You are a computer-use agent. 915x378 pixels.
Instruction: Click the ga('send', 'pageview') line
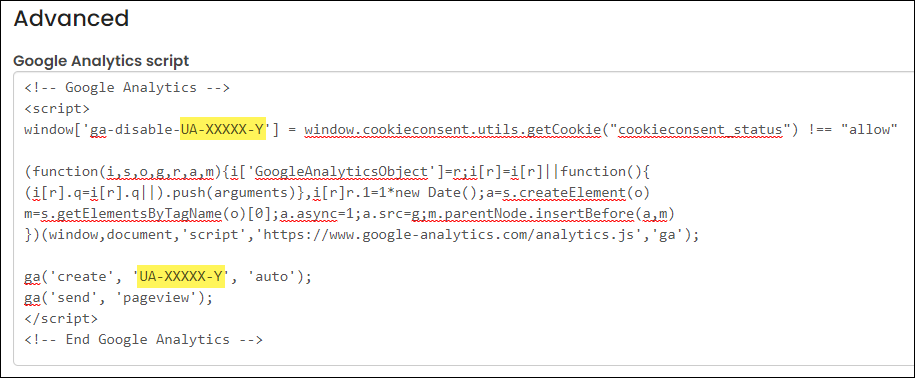click(x=118, y=299)
